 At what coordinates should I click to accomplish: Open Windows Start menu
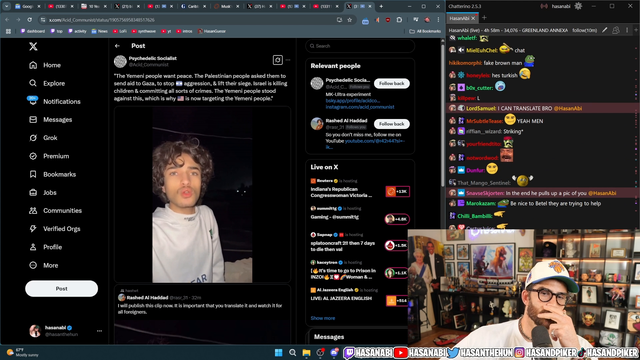tap(278, 353)
